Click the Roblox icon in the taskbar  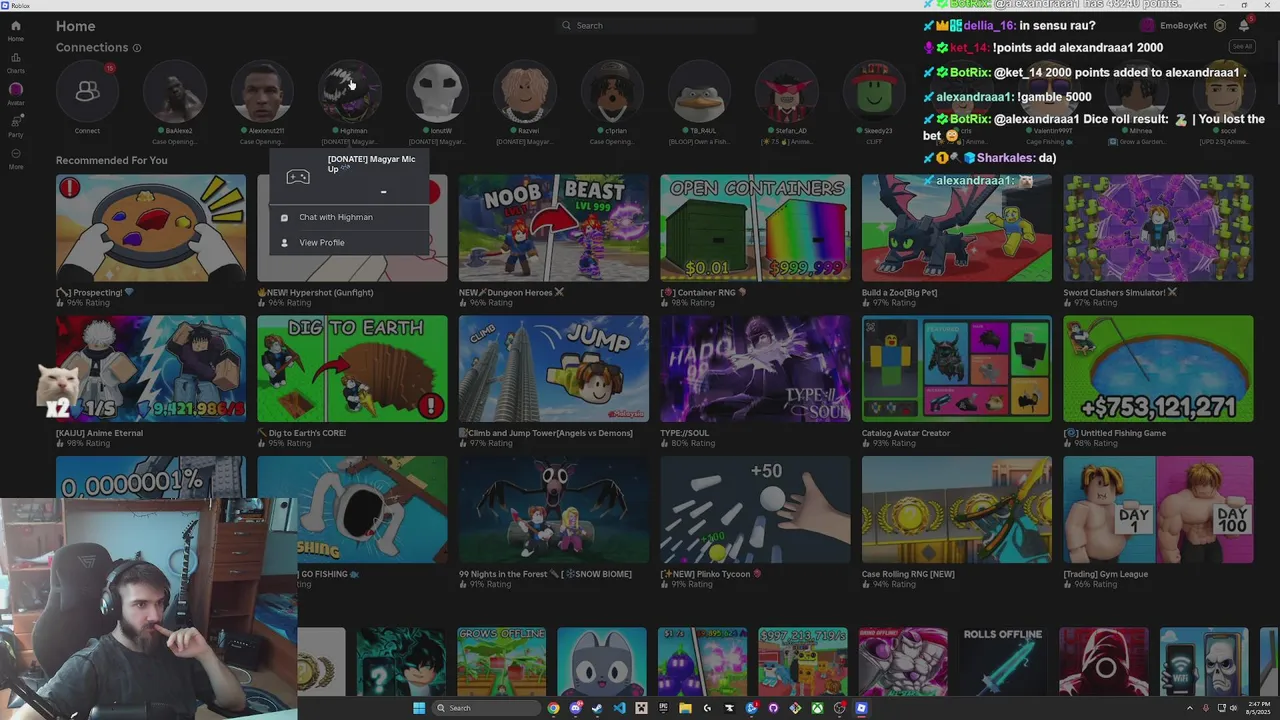(861, 708)
